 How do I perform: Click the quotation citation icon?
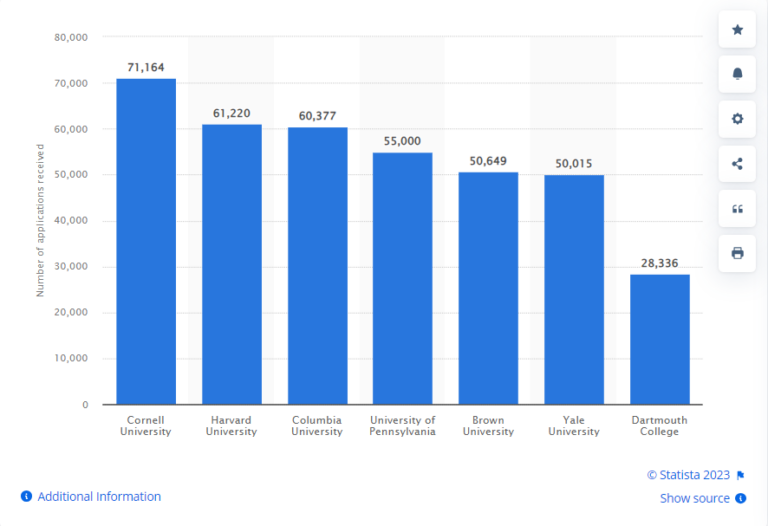pyautogui.click(x=737, y=209)
